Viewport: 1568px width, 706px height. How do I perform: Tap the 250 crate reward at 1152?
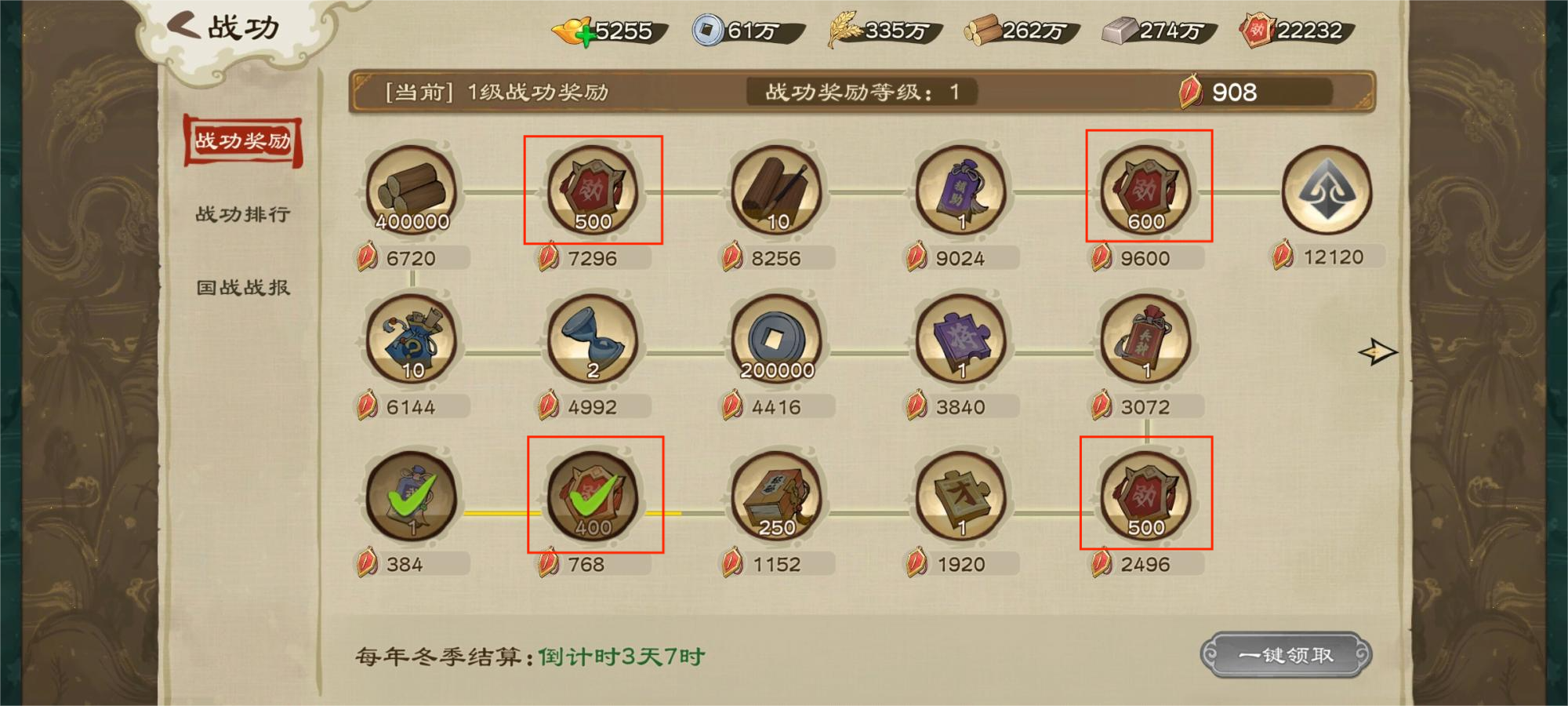[x=776, y=497]
